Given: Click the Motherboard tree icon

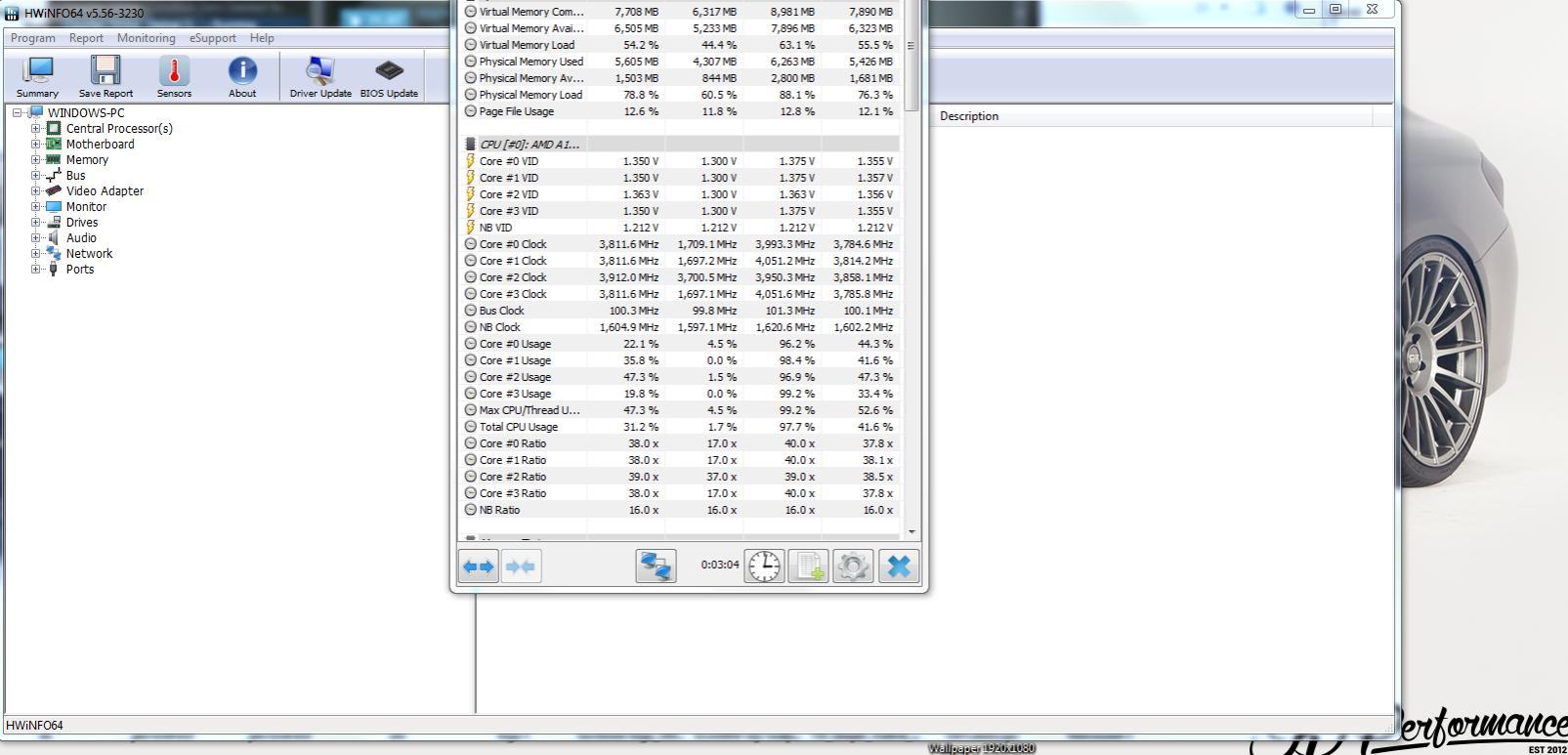Looking at the screenshot, I should [x=54, y=144].
